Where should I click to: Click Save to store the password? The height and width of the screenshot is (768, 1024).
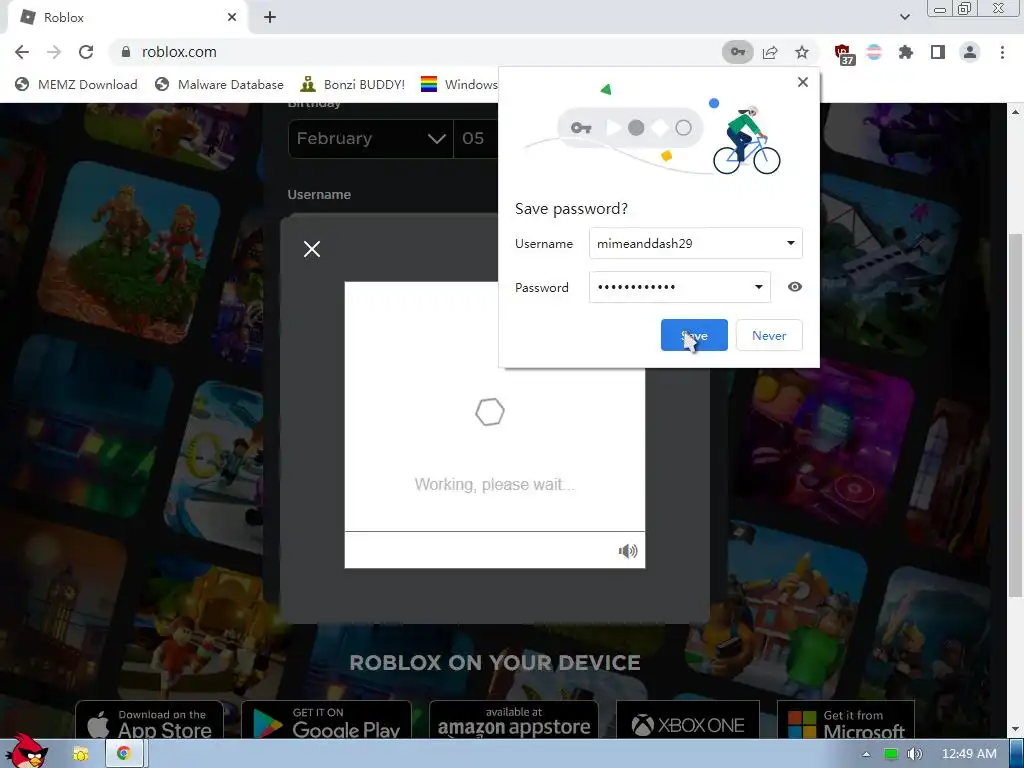tap(694, 335)
